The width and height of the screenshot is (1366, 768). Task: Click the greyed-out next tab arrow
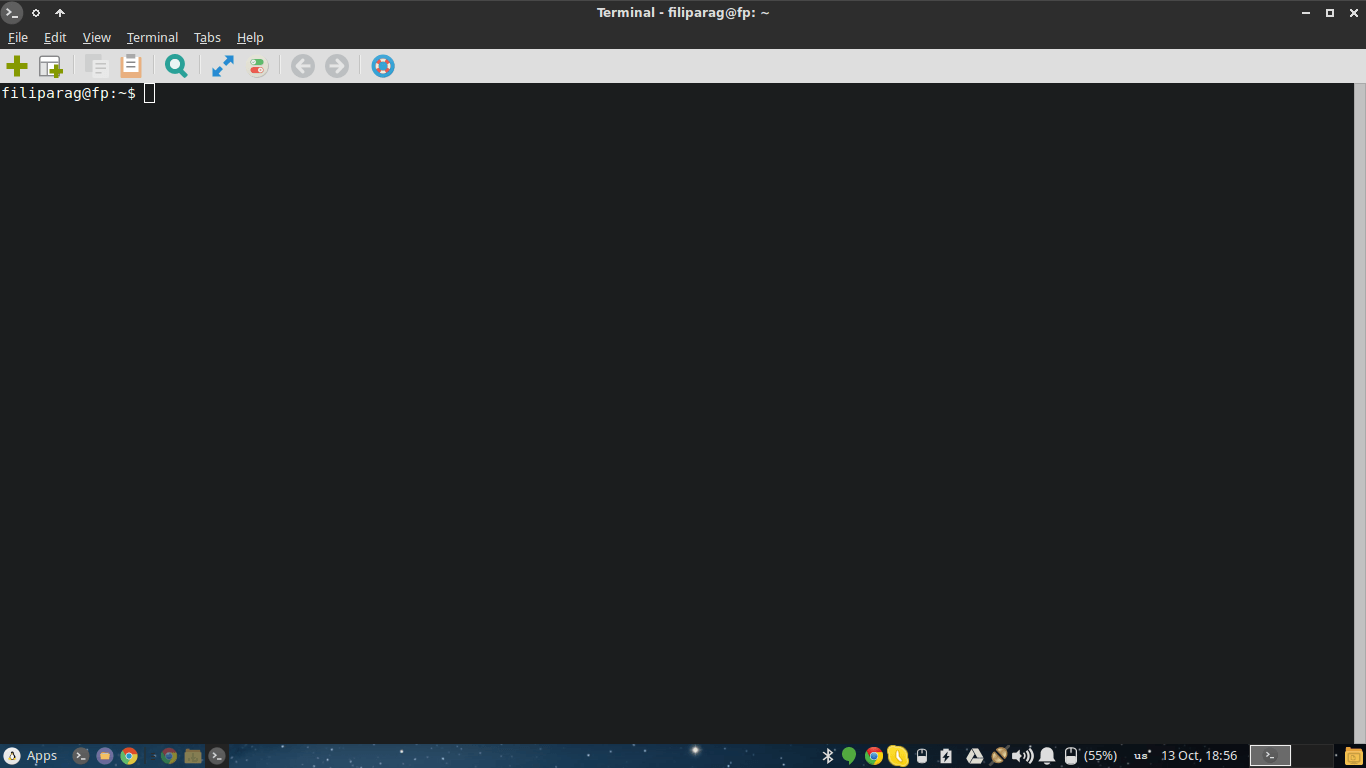tap(337, 66)
